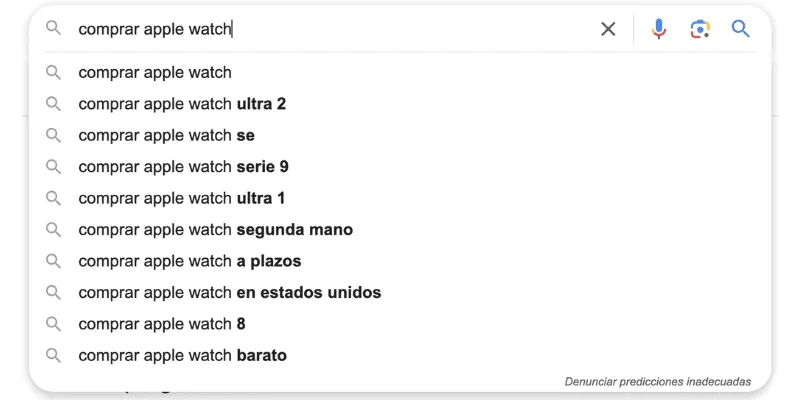Click search icon next to "segunda mano" suggestion

click(54, 230)
